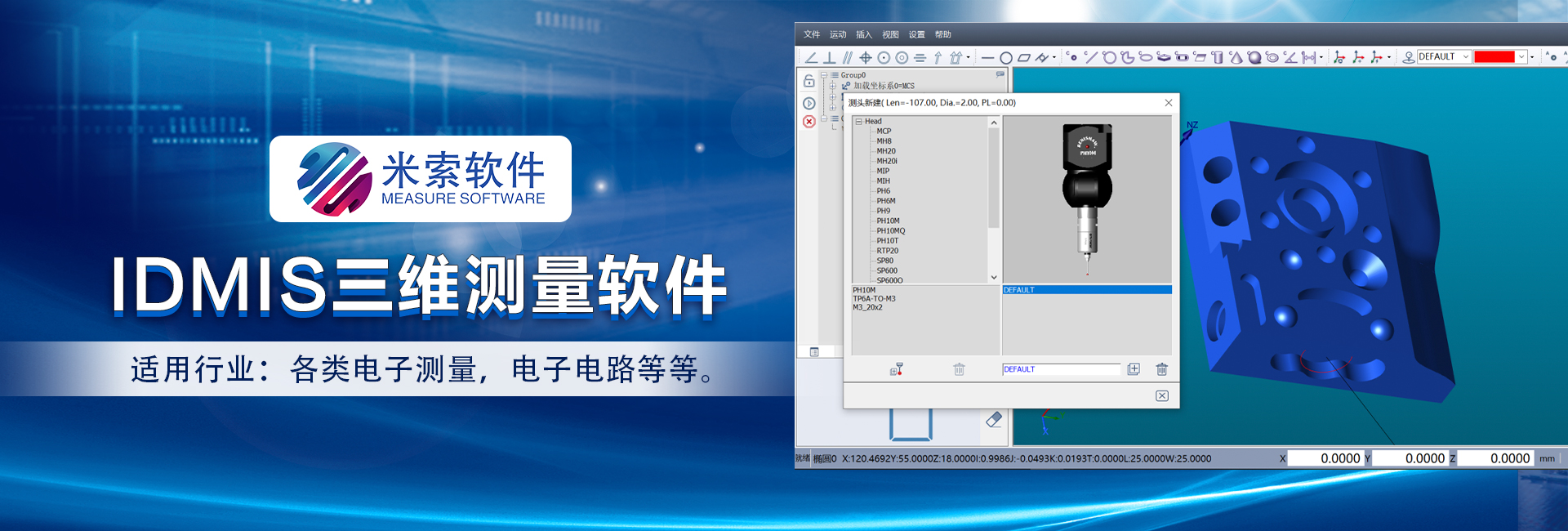Open the tolerance tools overflow arrow
Viewport: 1568px width, 531px height.
click(x=969, y=57)
